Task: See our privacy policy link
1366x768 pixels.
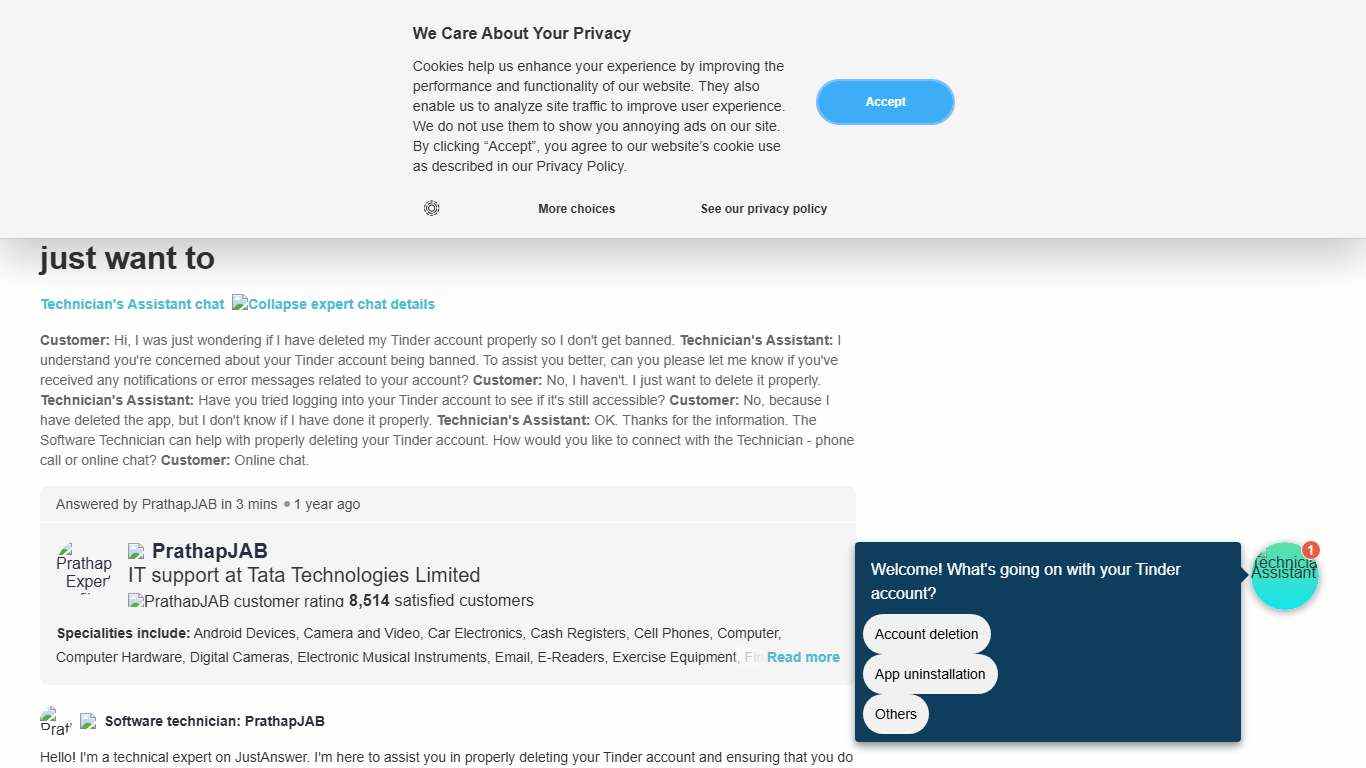Action: click(763, 209)
